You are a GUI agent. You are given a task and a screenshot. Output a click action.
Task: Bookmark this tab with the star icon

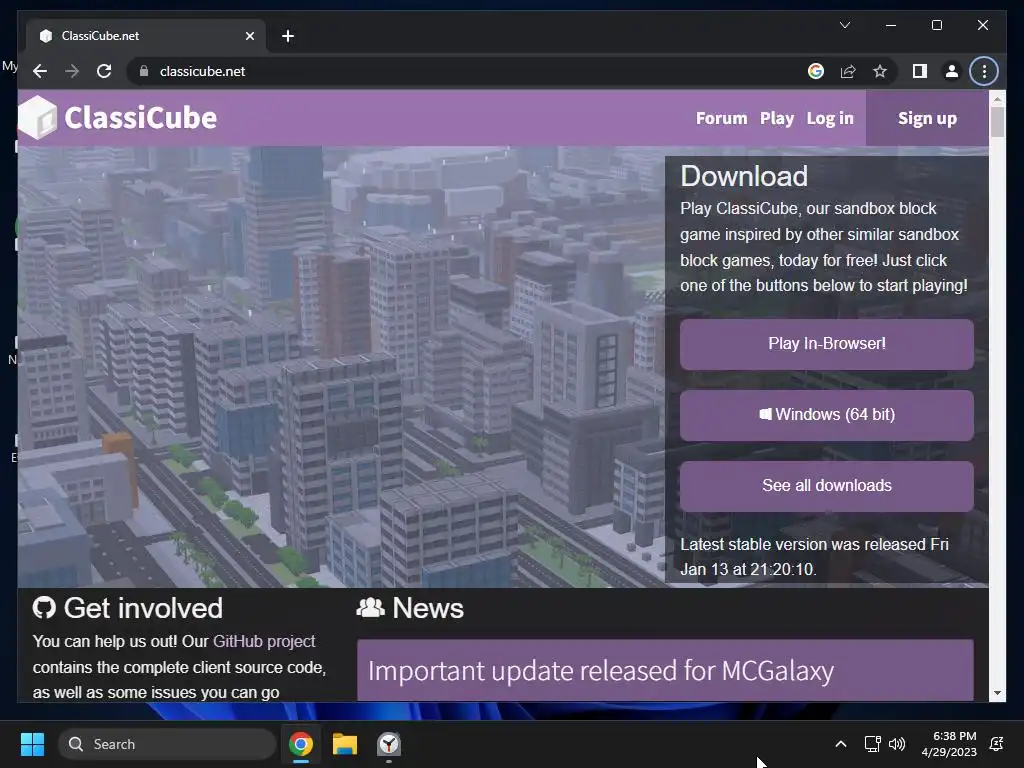pyautogui.click(x=880, y=71)
